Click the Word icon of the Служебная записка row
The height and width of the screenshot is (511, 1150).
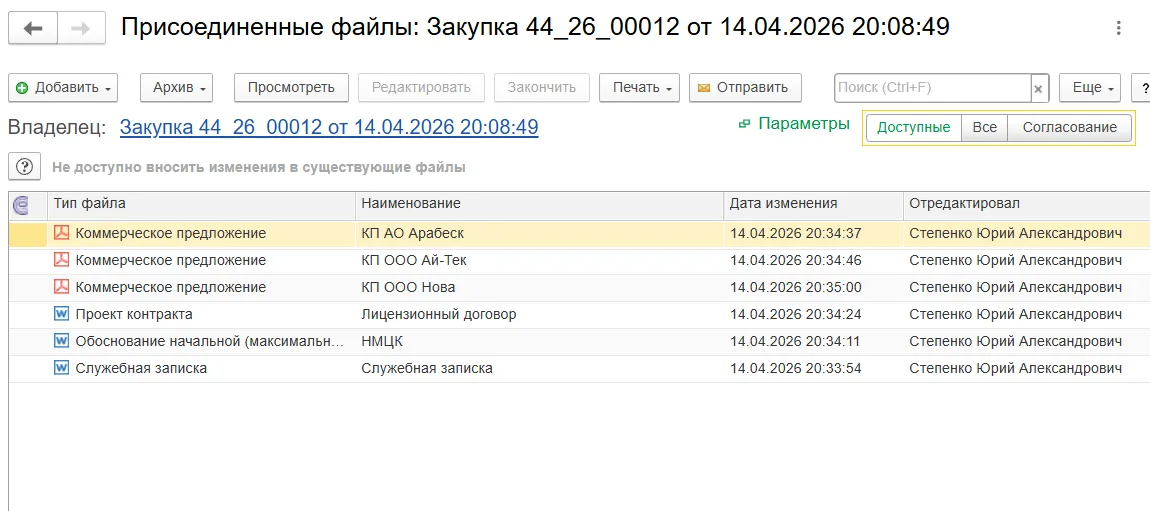pyautogui.click(x=62, y=369)
